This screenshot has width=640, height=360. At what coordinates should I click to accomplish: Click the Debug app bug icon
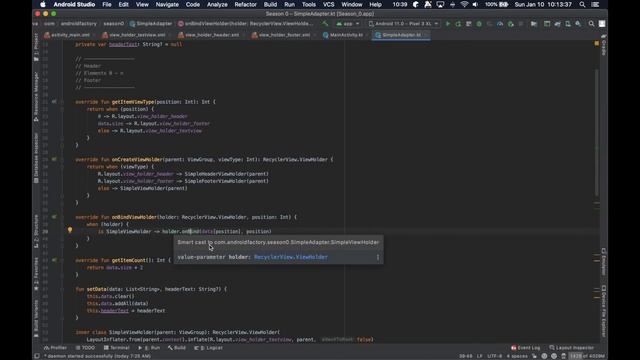click(479, 24)
